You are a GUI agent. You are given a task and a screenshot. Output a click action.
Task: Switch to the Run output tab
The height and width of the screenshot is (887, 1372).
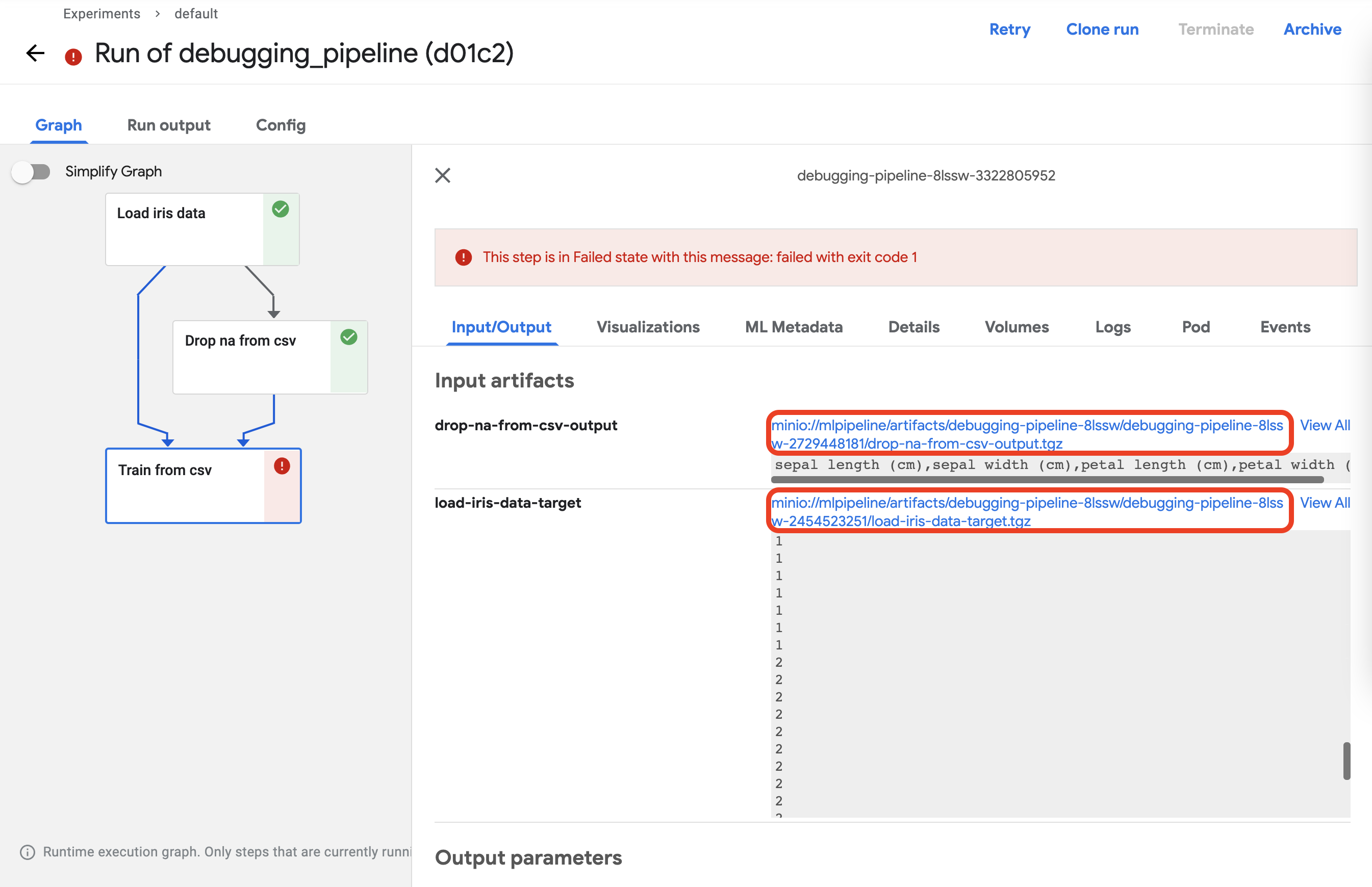coord(169,125)
